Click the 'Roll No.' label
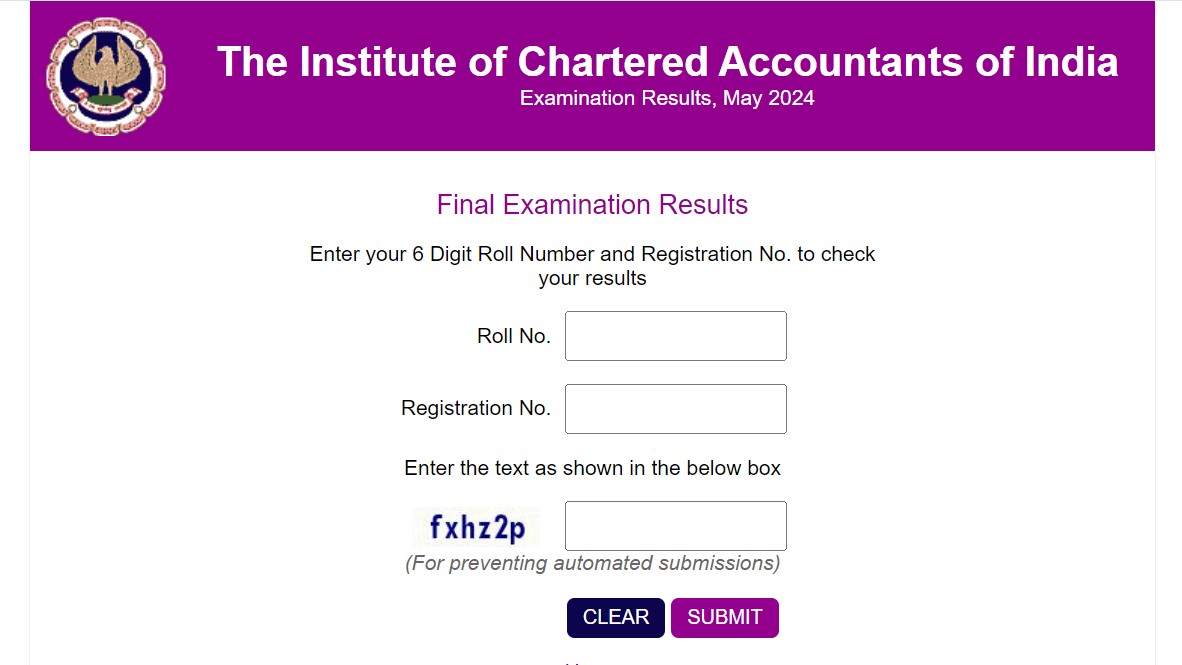This screenshot has height=665, width=1182. 514,337
